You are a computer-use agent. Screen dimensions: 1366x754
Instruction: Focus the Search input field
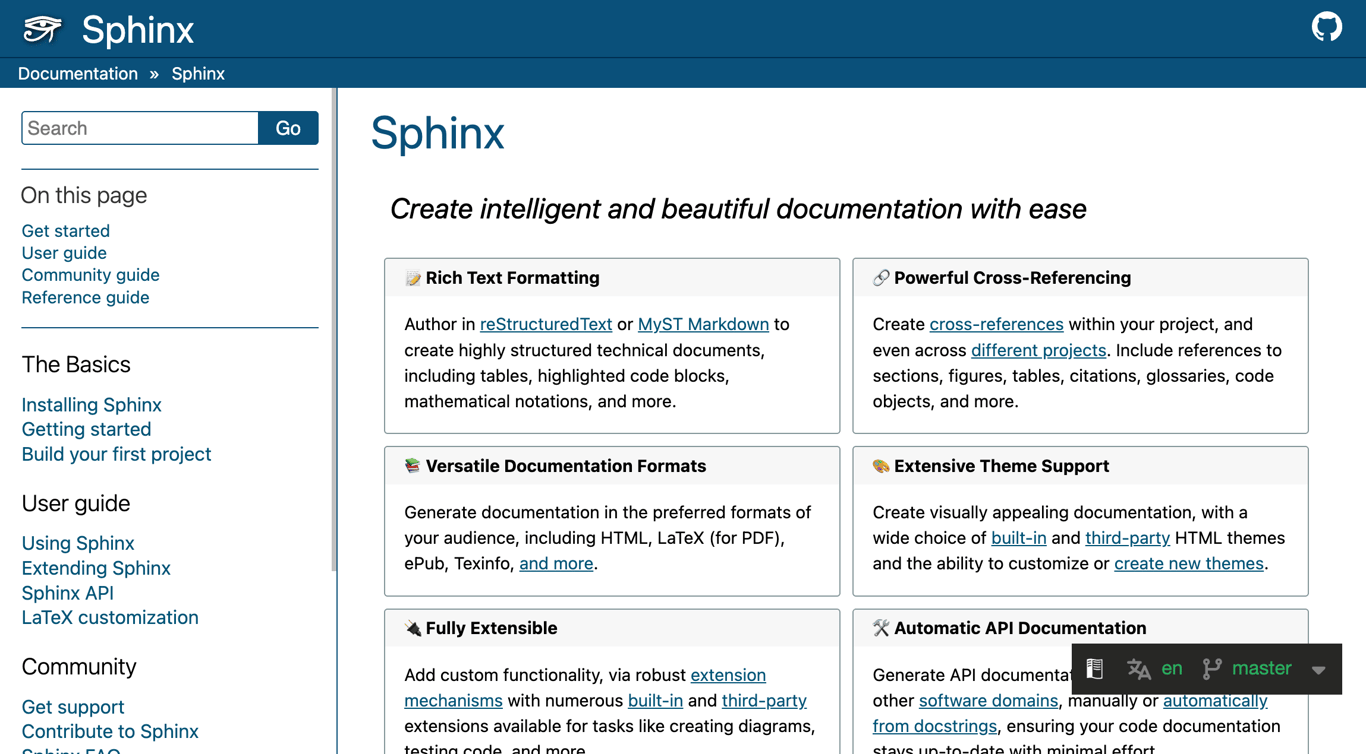click(140, 128)
